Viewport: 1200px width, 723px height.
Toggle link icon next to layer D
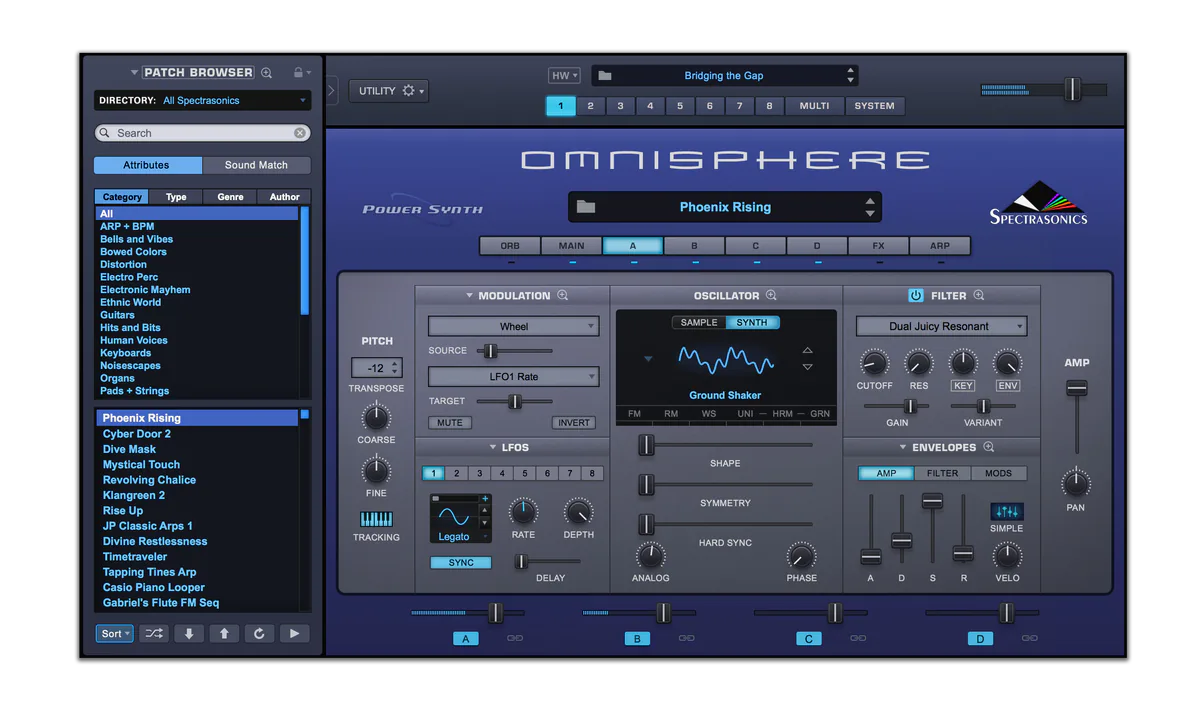[x=1029, y=638]
